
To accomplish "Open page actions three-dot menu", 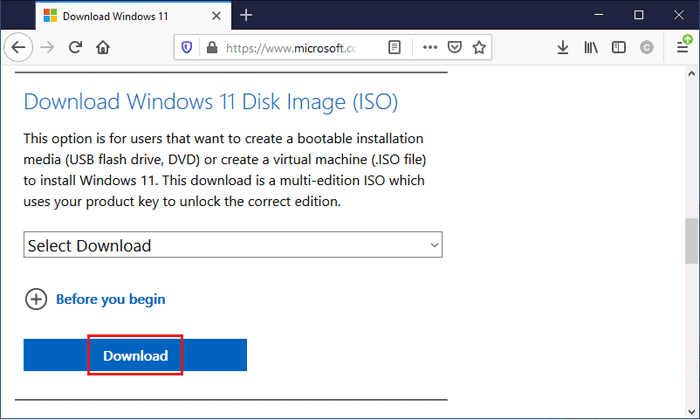I will pyautogui.click(x=430, y=47).
